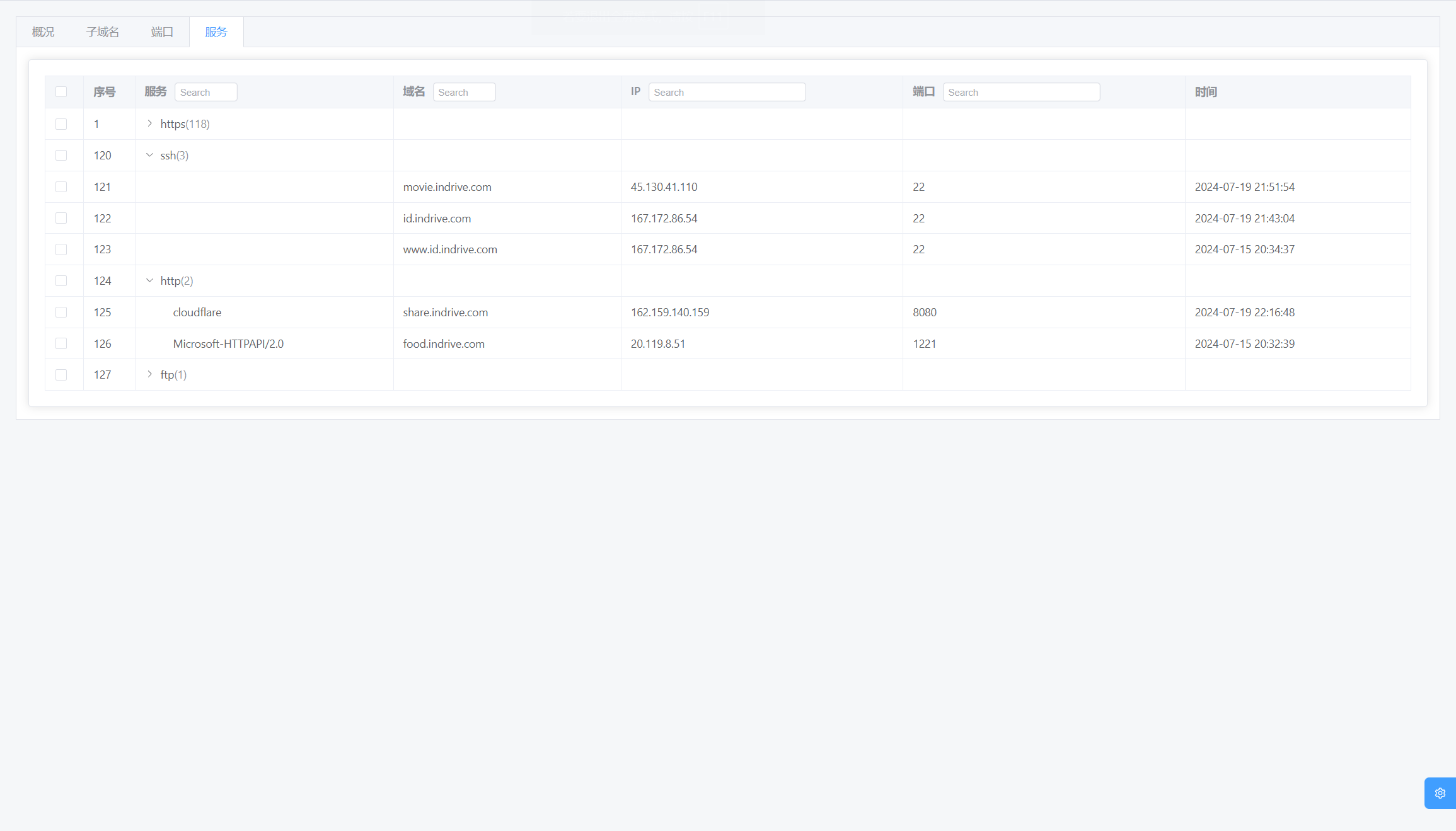
Task: Click the movie.indrive.com domain cell
Action: (447, 187)
